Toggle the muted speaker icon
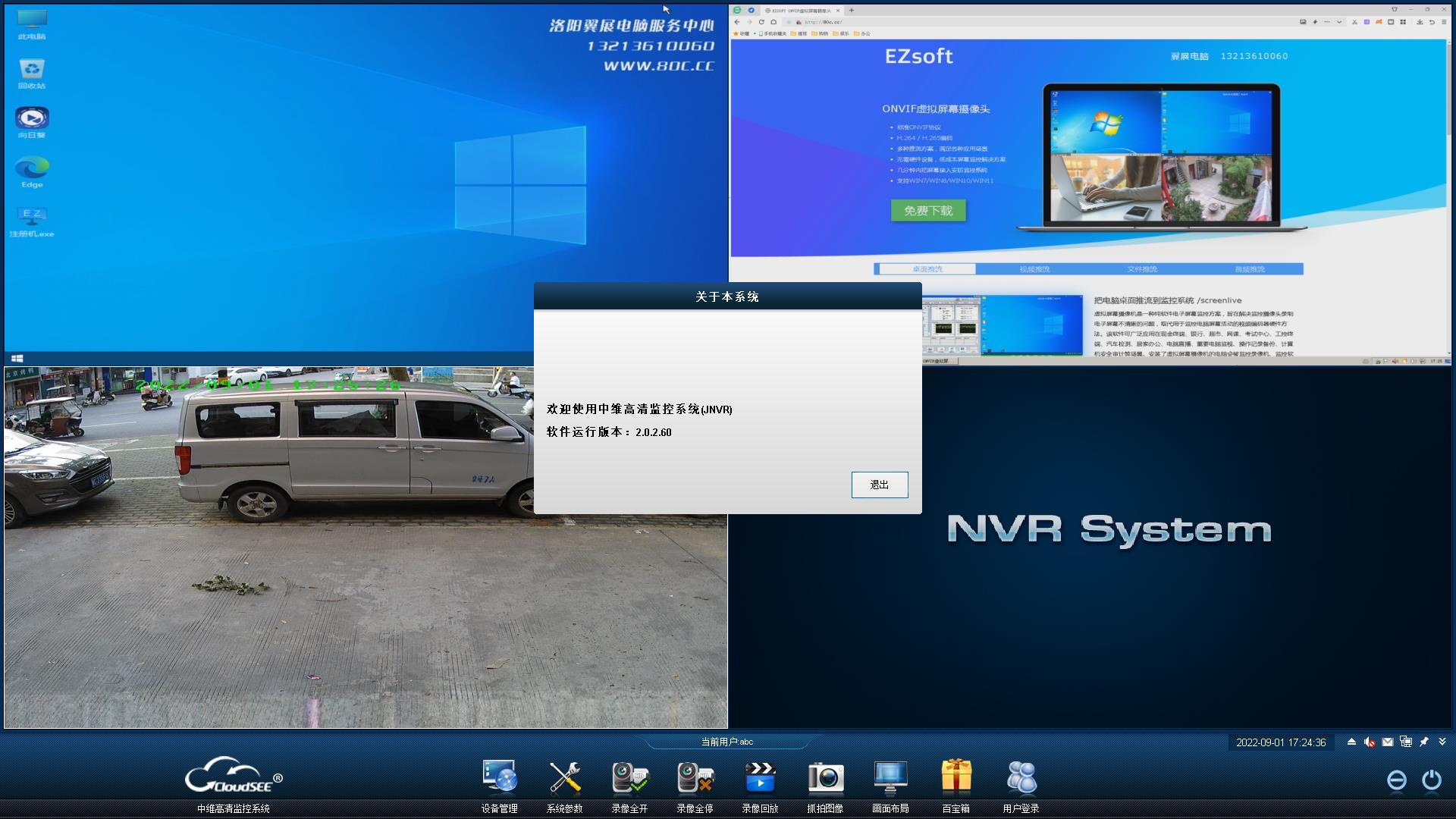The height and width of the screenshot is (819, 1456). [x=1370, y=742]
